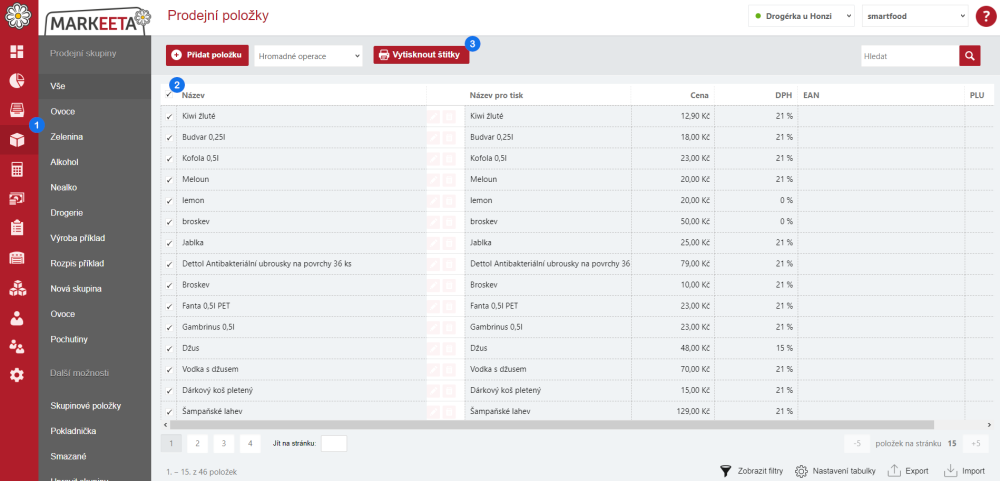This screenshot has width=1000, height=481.
Task: Click the clipboard list icon in sidebar
Action: [17, 228]
